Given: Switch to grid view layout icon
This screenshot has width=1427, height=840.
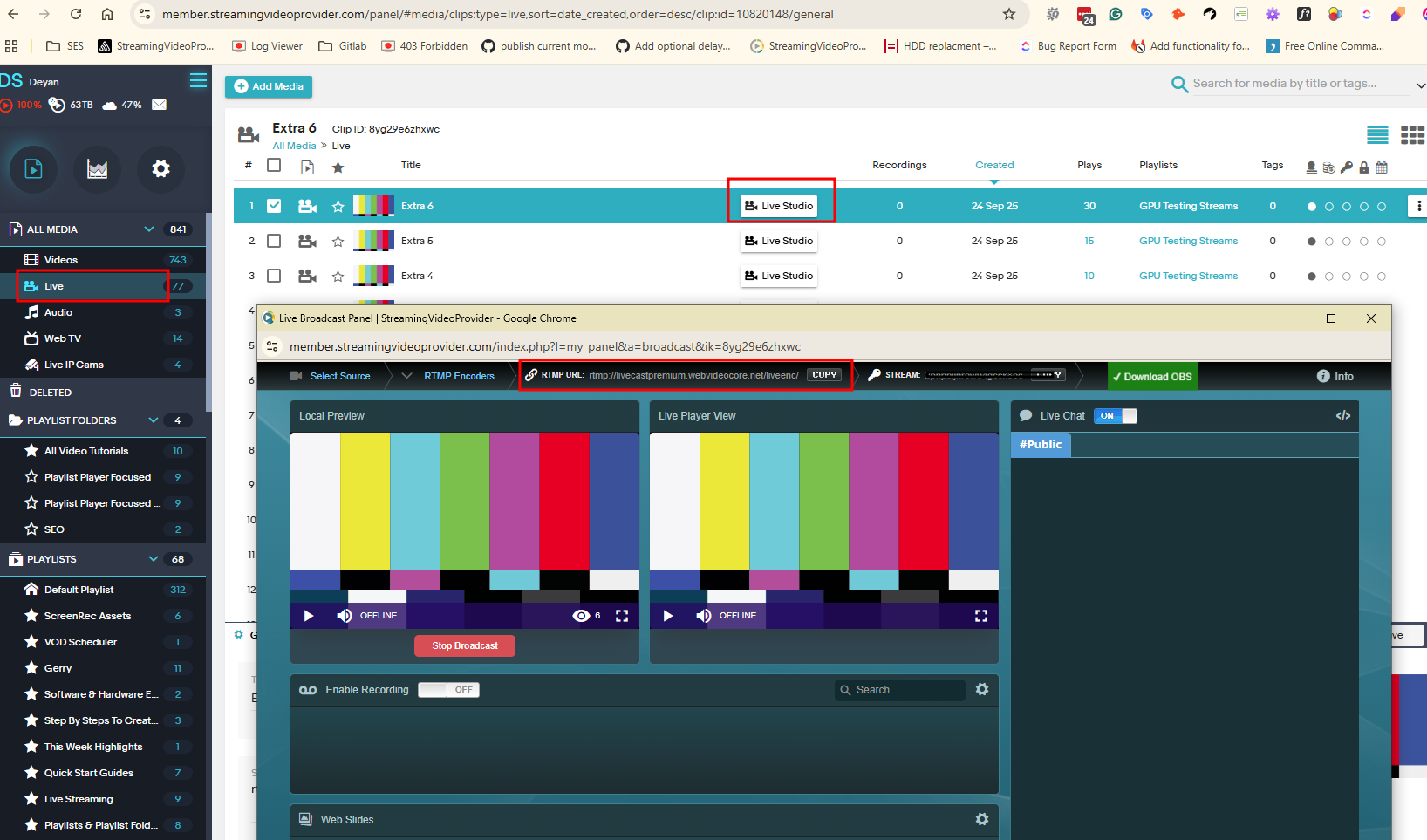Looking at the screenshot, I should point(1411,135).
